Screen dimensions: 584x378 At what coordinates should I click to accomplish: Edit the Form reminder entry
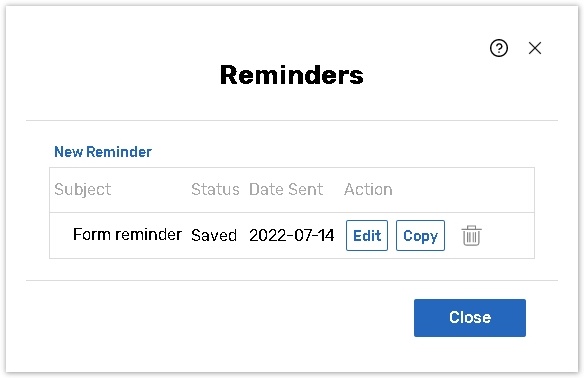pyautogui.click(x=367, y=235)
